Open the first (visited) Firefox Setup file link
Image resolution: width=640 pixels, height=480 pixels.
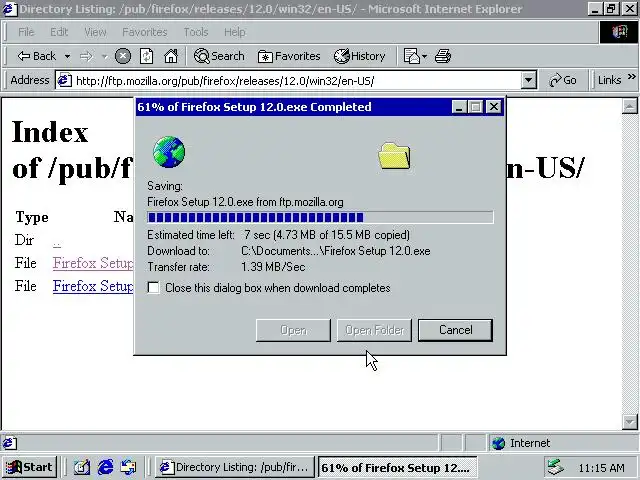coord(93,263)
